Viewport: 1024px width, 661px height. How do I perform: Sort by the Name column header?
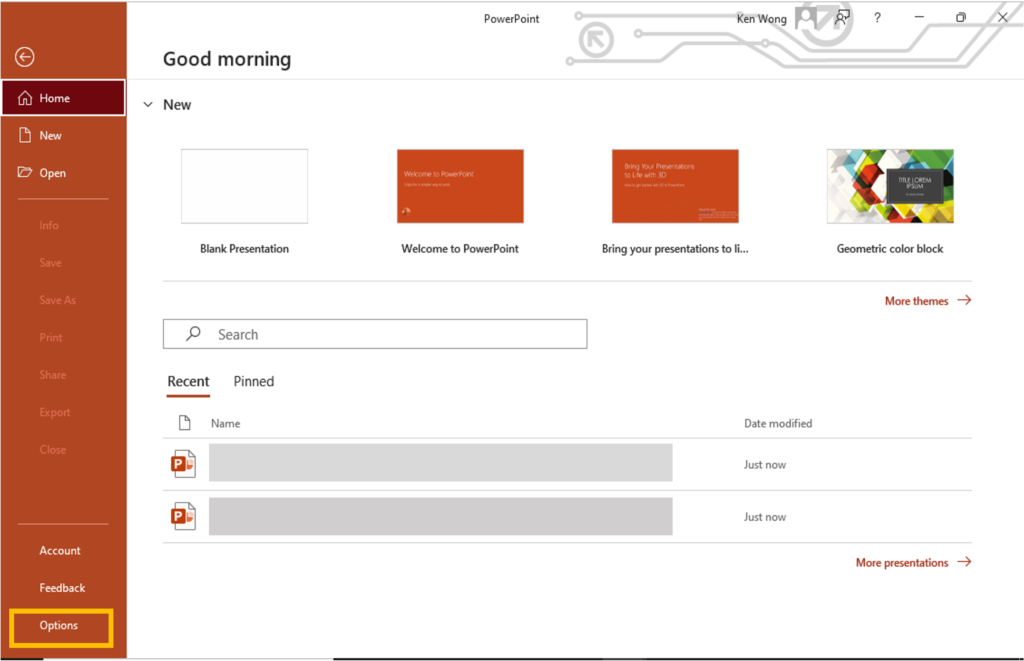pos(225,423)
